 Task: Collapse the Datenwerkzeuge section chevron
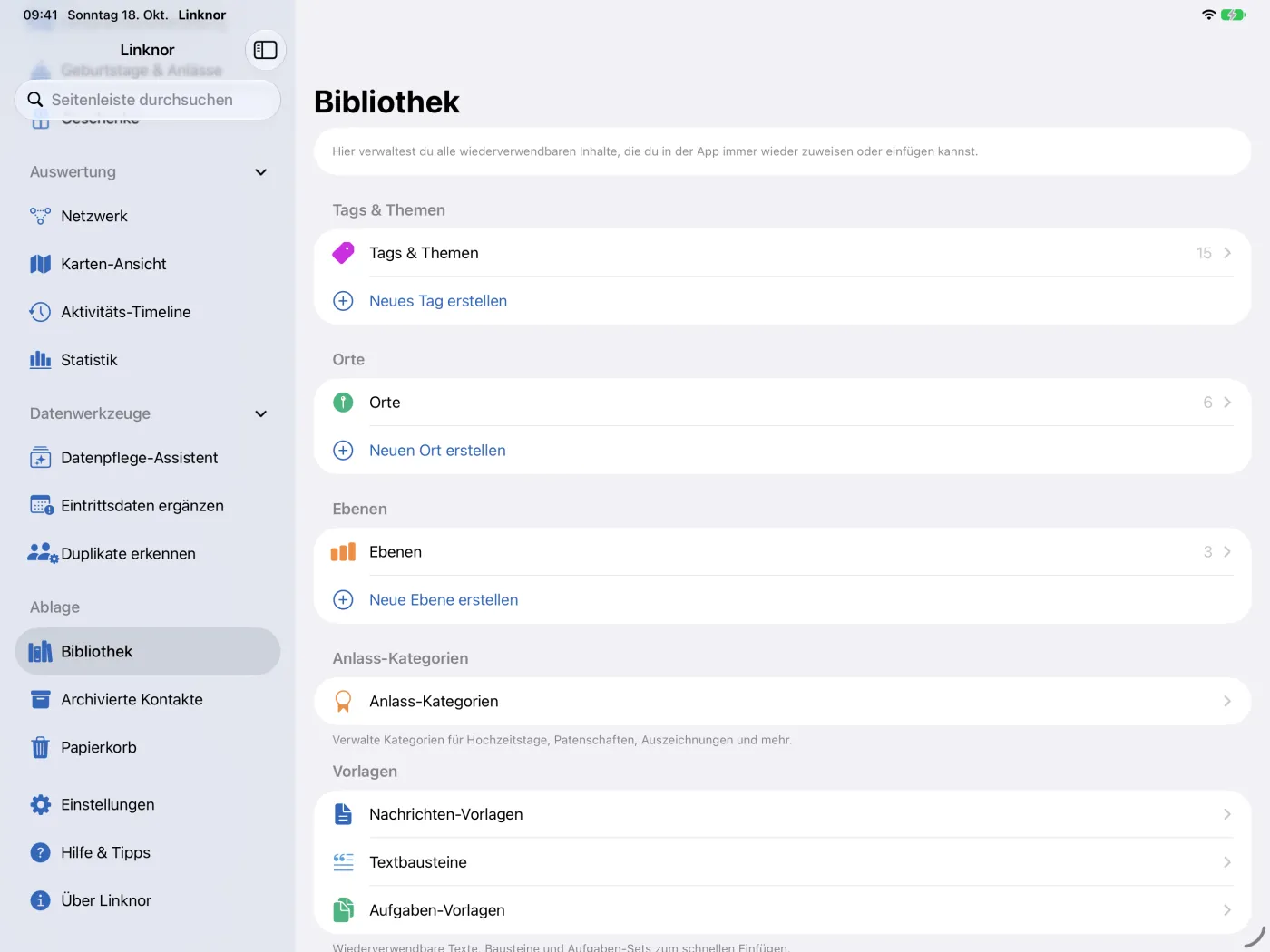tap(261, 413)
